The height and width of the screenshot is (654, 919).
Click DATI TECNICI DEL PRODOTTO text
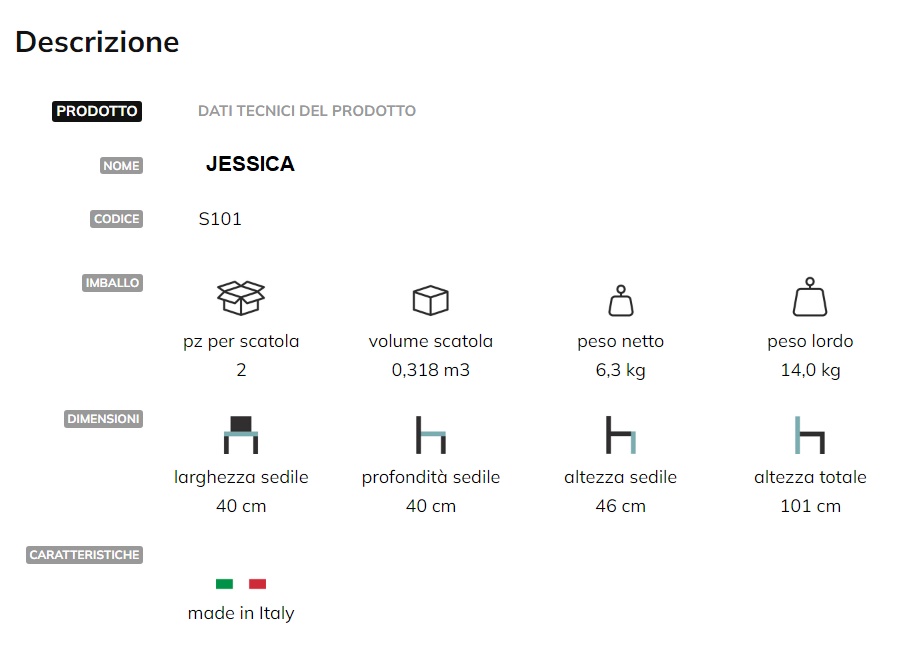[x=307, y=111]
